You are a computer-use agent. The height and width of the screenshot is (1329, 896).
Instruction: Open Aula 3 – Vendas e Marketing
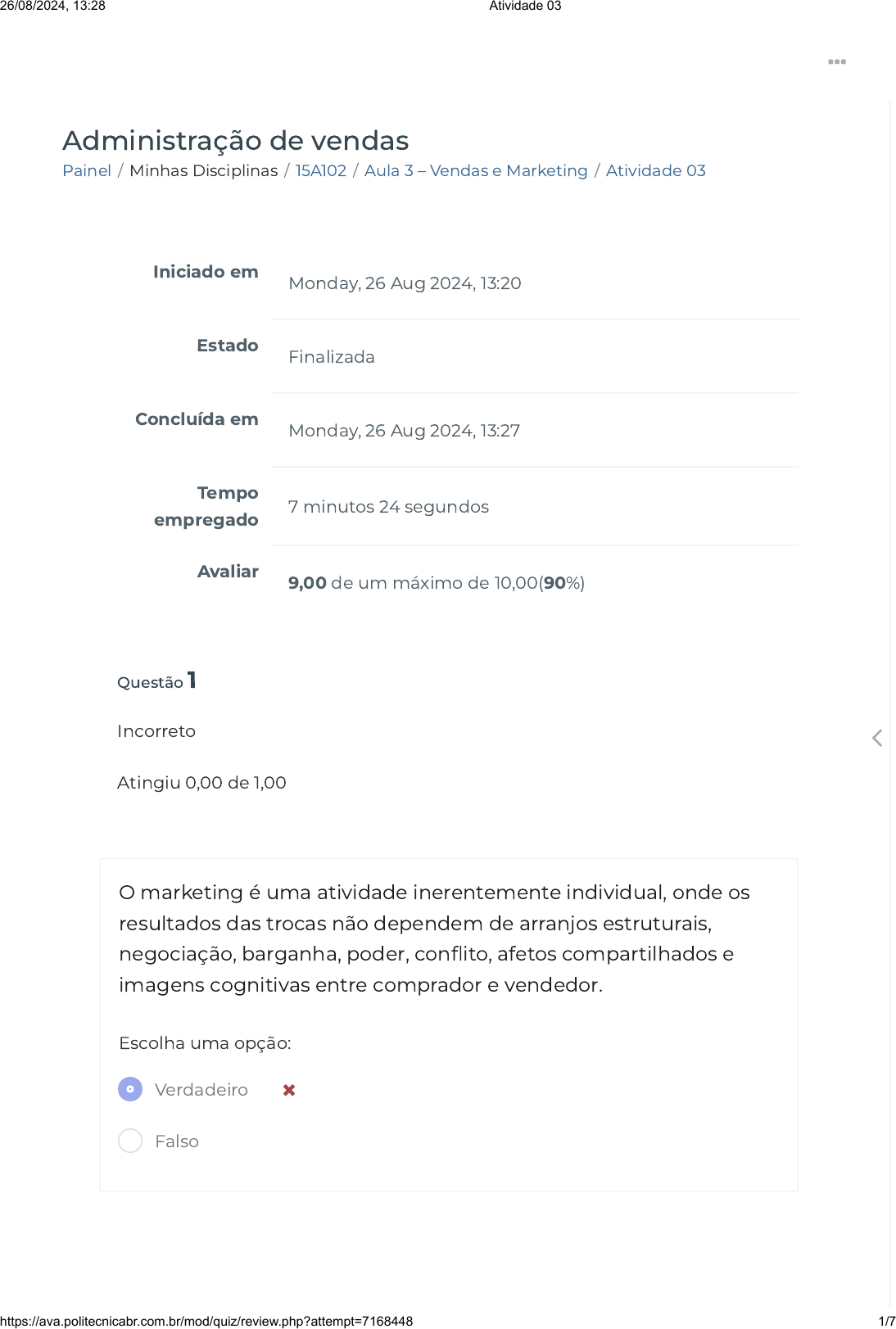coord(476,170)
